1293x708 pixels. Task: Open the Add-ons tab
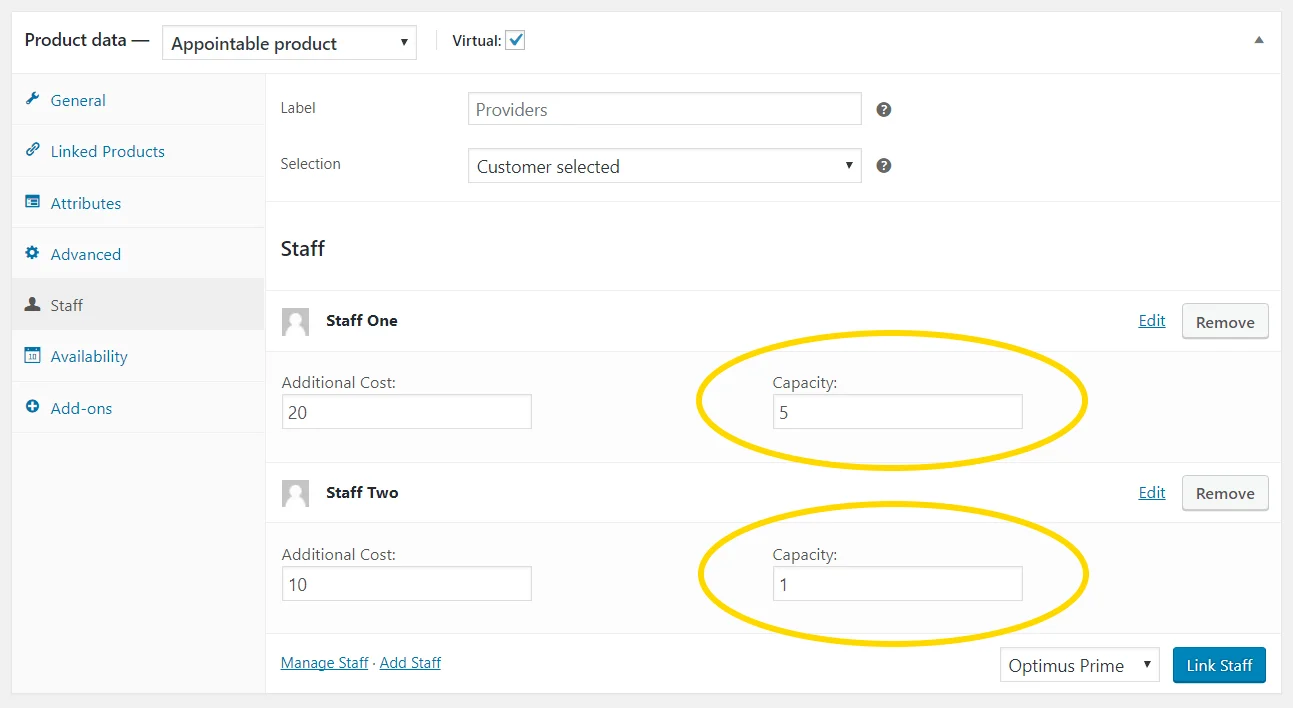pos(138,408)
